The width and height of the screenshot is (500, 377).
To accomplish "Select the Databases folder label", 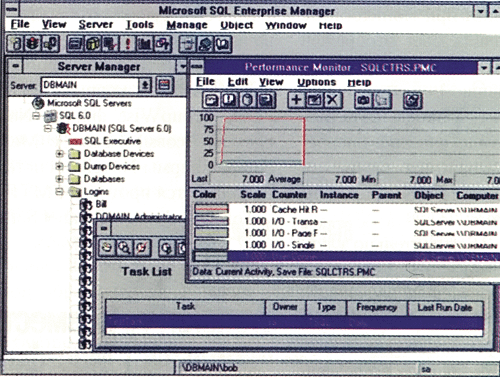I will coord(104,179).
